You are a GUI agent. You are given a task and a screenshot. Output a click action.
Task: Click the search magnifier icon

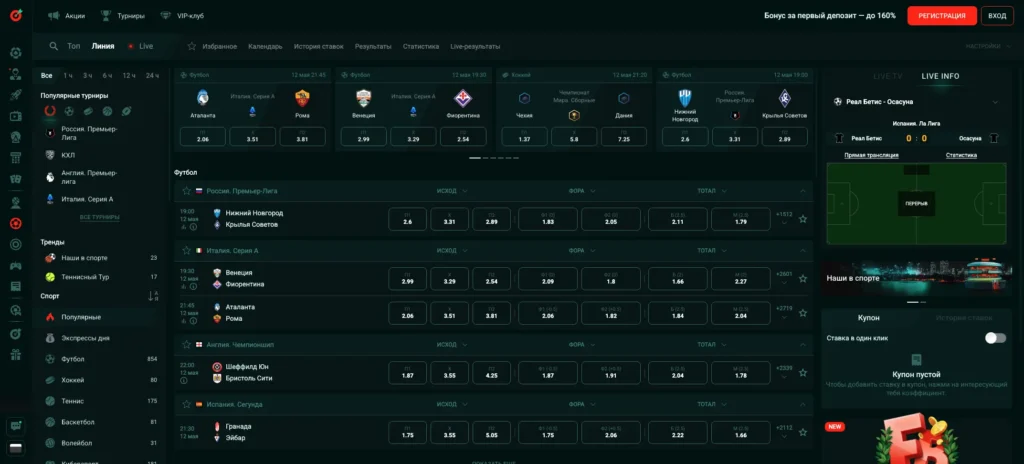coord(53,46)
